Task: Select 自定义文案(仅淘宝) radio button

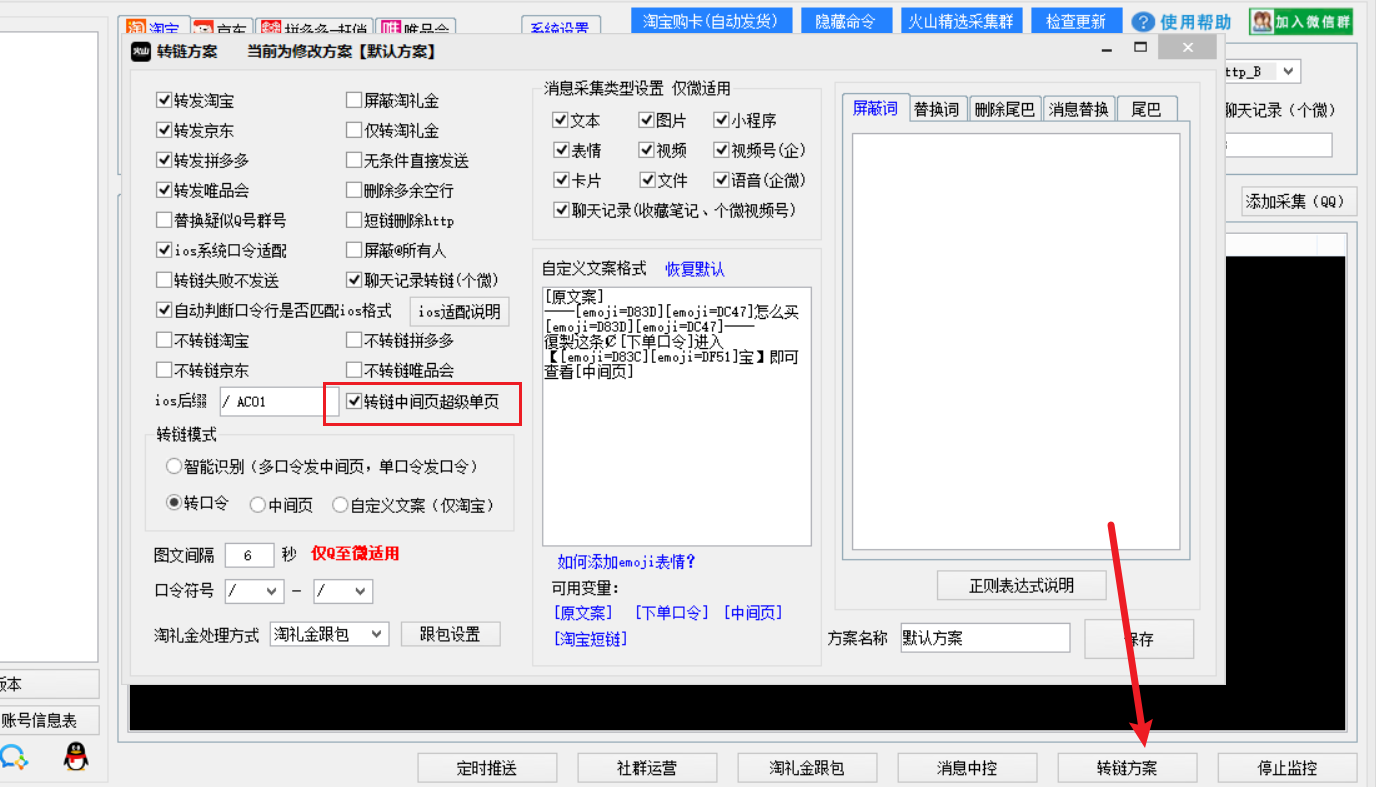Action: click(x=413, y=505)
